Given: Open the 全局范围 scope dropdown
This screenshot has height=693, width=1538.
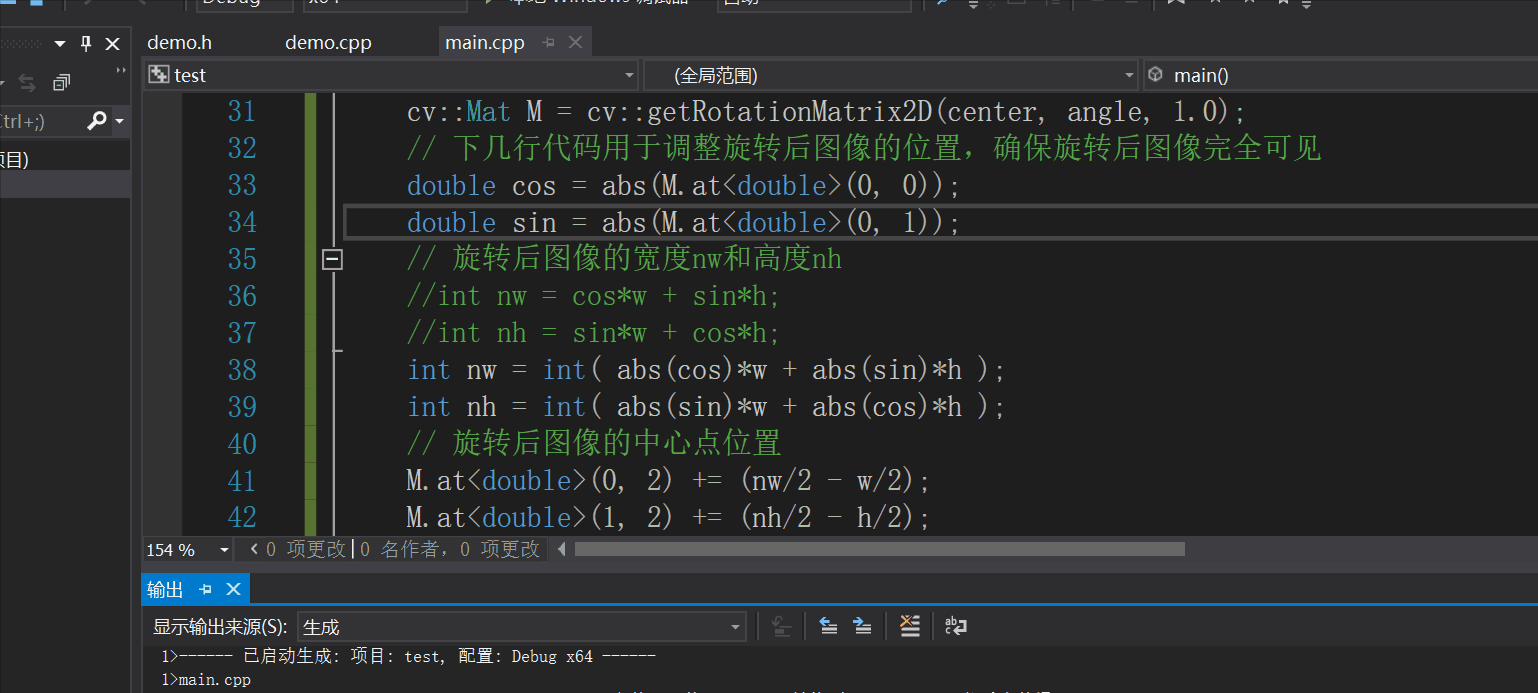Looking at the screenshot, I should (x=892, y=75).
